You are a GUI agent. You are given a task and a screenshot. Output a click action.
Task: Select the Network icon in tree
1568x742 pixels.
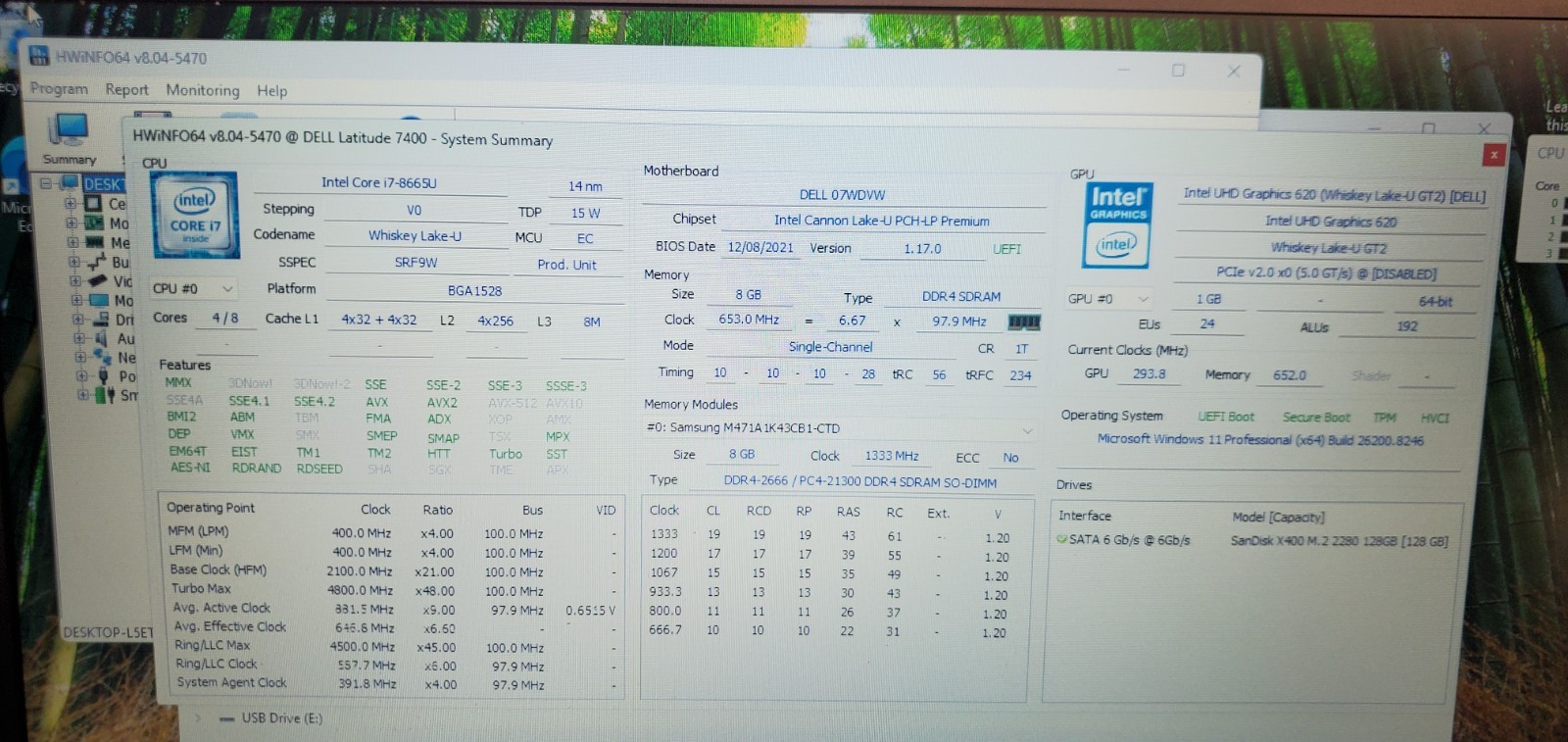coord(103,357)
